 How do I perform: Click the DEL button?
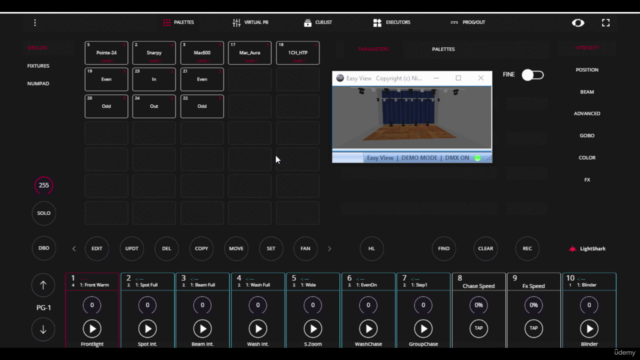point(167,249)
